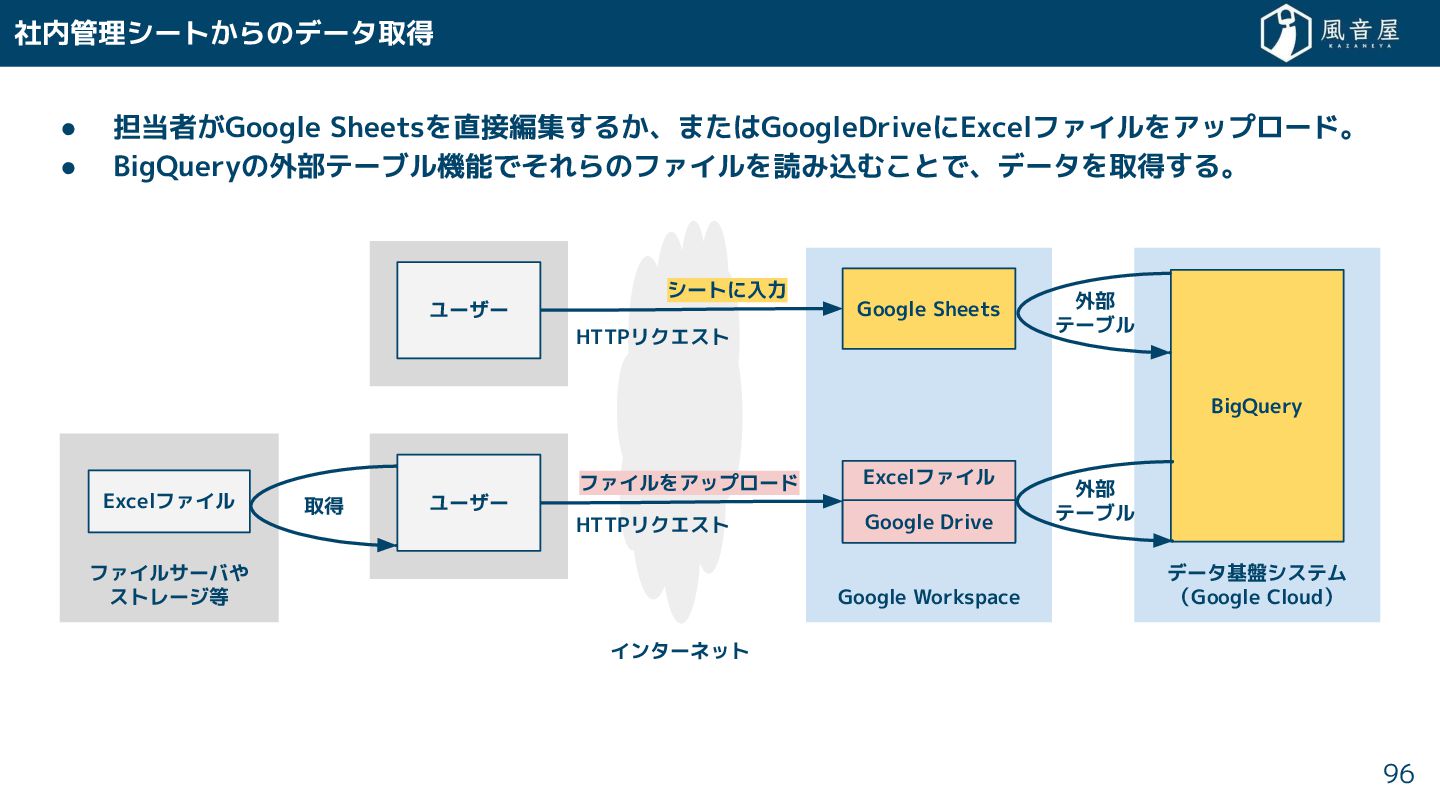Click HTTPリクエスト text under シートに入力
The height and width of the screenshot is (810, 1440).
coord(652,337)
